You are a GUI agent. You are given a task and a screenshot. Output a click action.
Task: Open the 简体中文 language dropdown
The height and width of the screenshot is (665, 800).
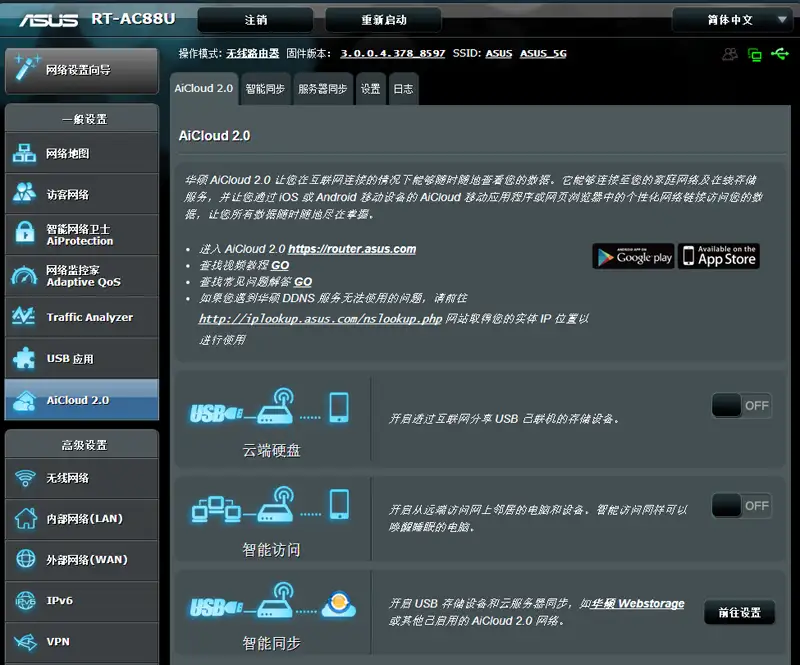coord(735,20)
